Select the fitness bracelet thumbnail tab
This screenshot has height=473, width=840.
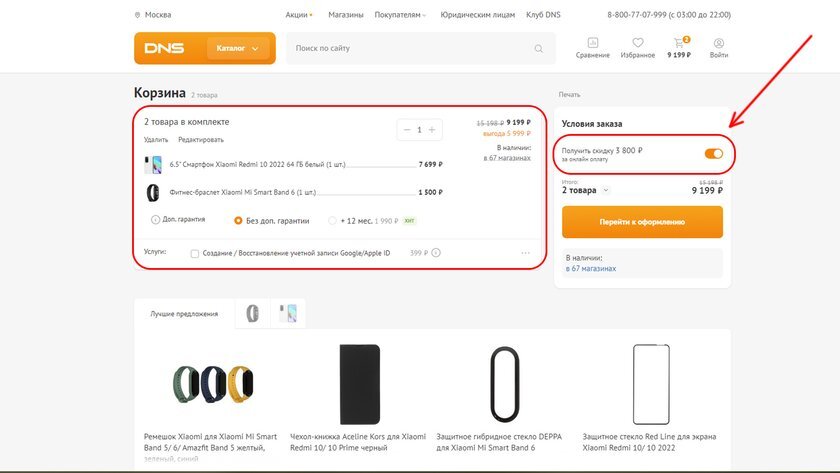click(252, 313)
